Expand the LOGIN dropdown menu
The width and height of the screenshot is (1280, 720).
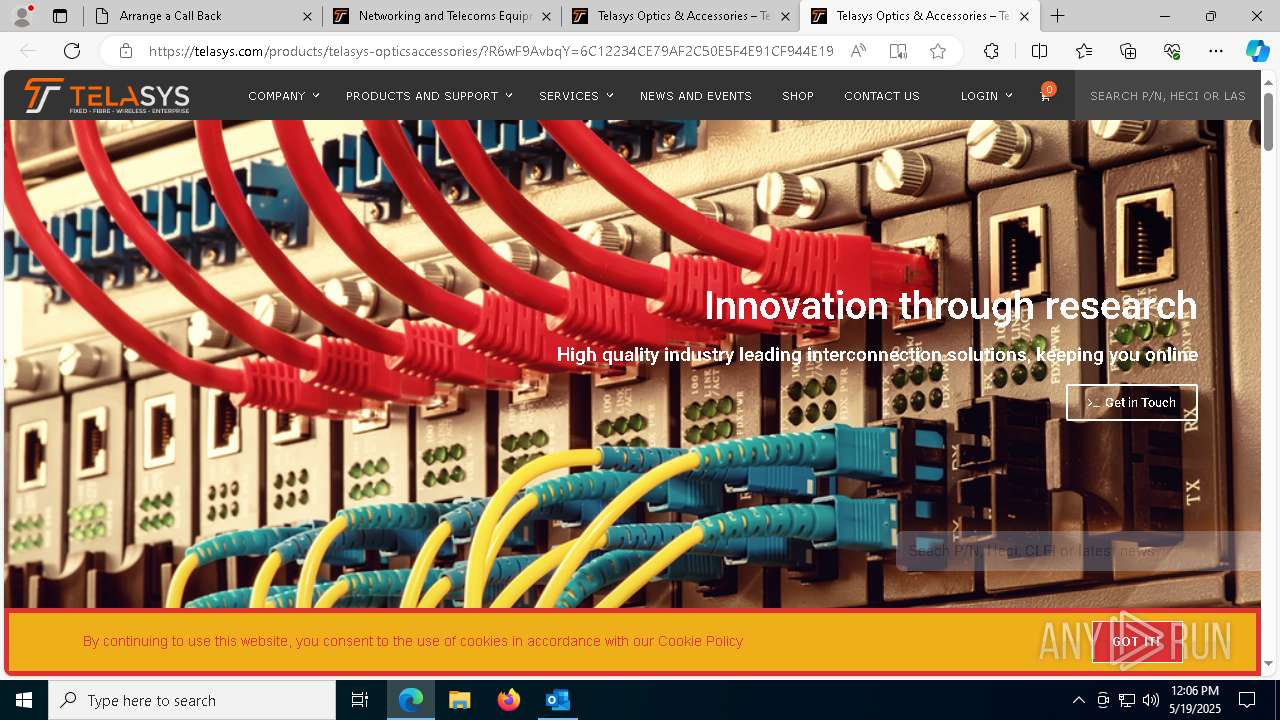click(x=986, y=96)
